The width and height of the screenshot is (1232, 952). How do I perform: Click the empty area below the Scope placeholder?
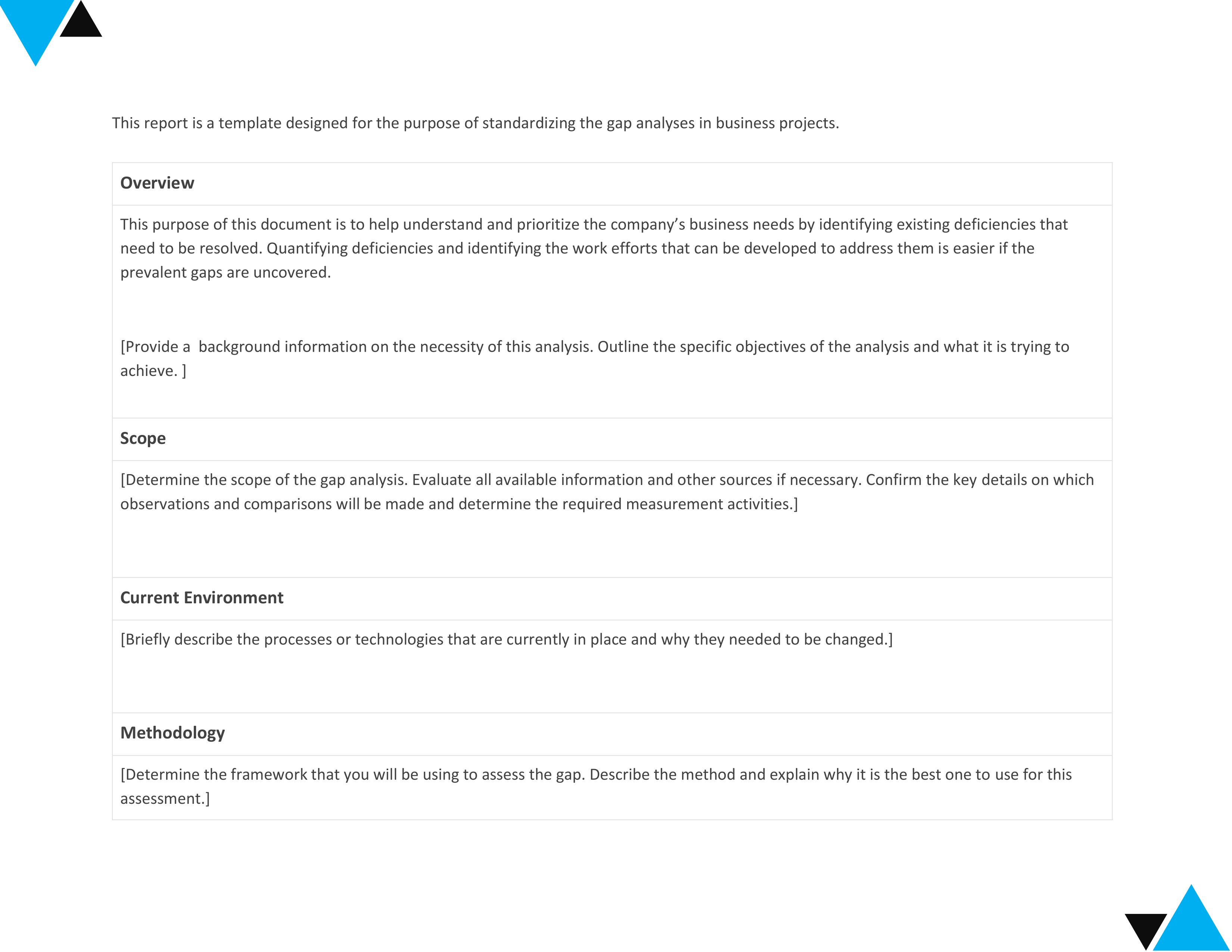[612, 544]
